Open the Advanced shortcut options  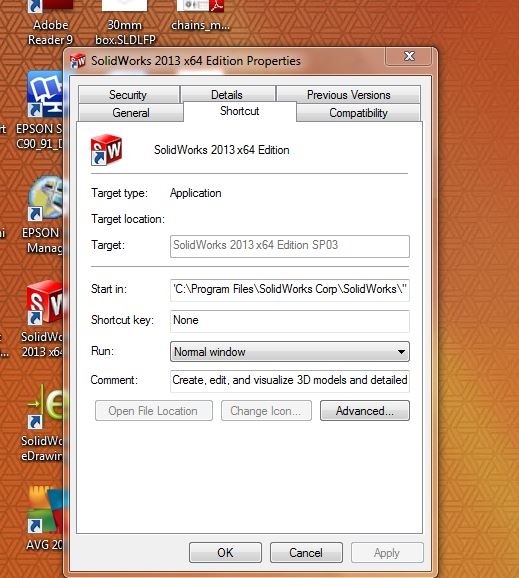[x=365, y=411]
